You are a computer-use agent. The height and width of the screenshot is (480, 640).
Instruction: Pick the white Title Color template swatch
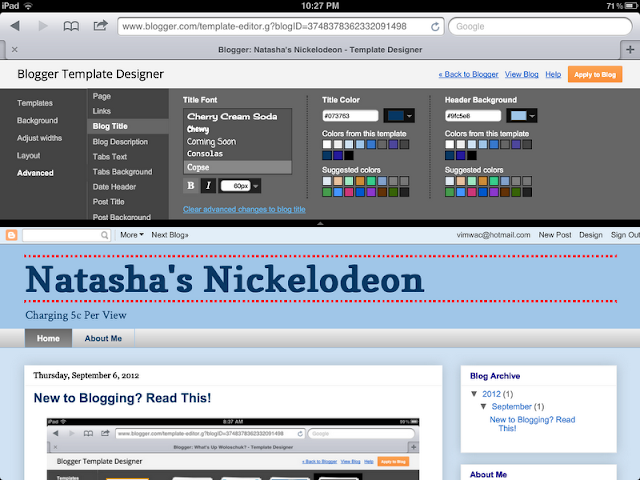[x=327, y=144]
